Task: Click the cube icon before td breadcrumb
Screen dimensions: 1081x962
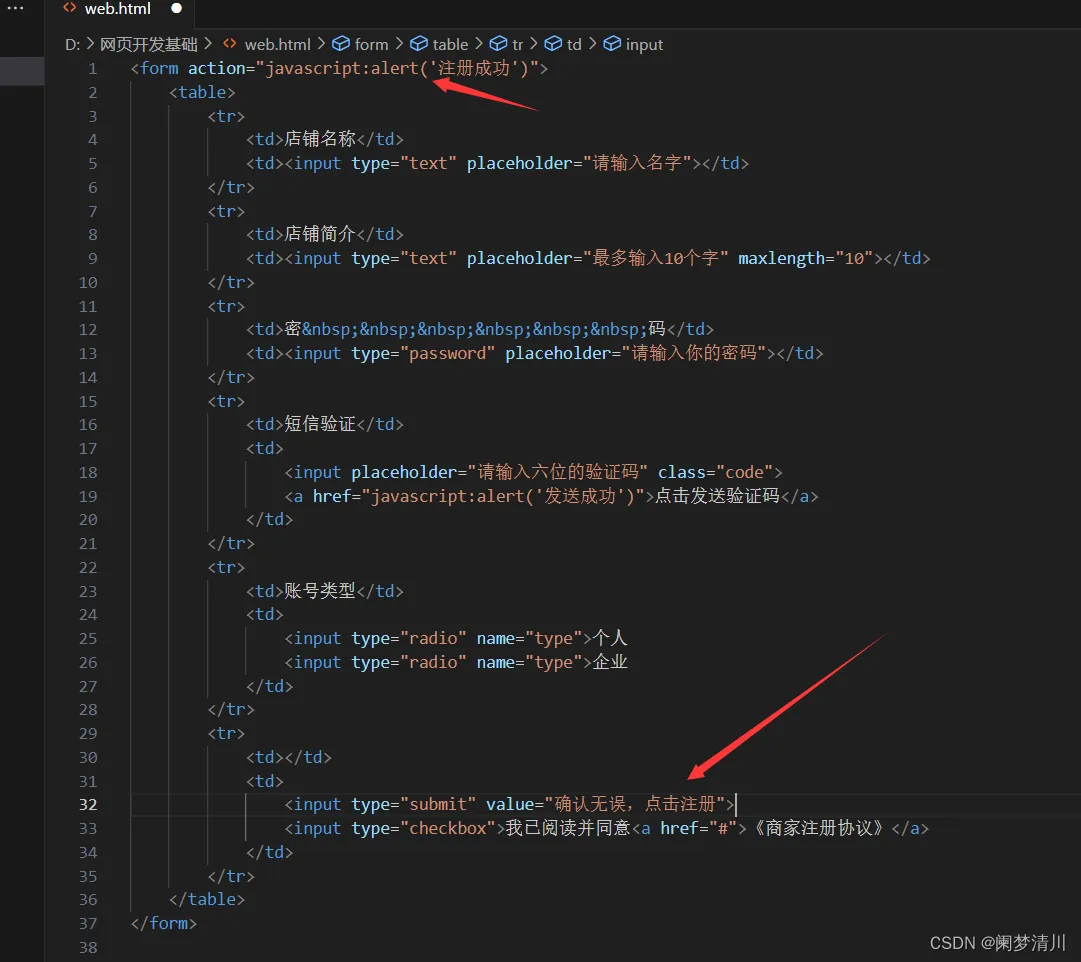Action: click(x=553, y=44)
